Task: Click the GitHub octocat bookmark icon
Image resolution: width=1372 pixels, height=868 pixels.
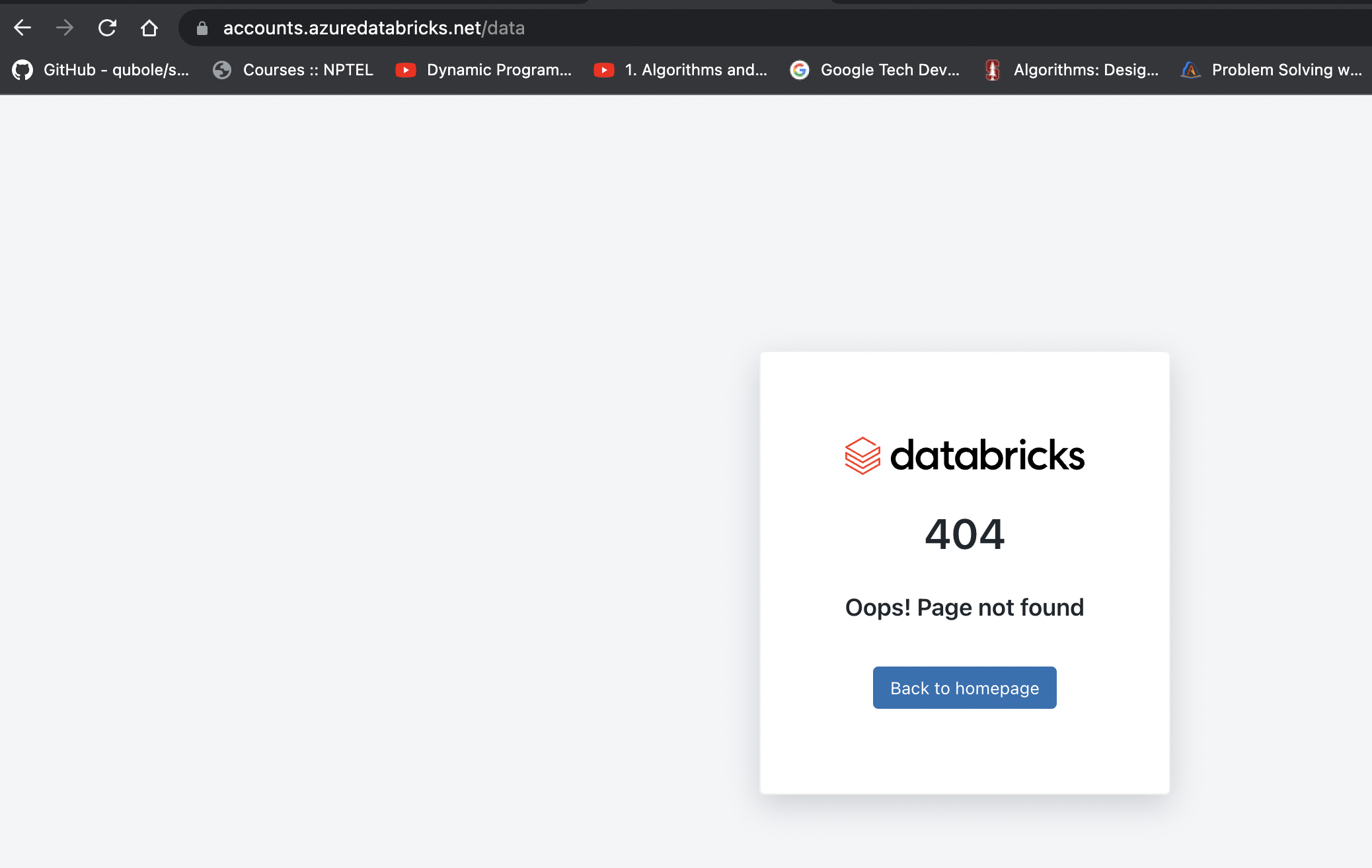Action: coord(22,70)
